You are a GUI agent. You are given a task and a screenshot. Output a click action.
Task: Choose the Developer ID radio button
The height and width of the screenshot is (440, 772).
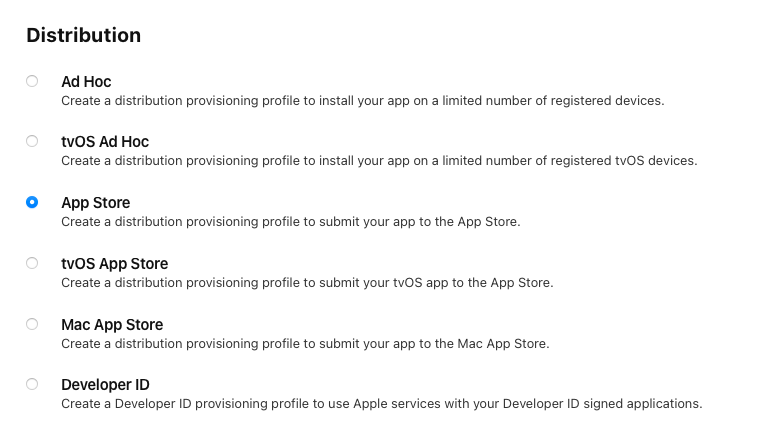pyautogui.click(x=32, y=384)
